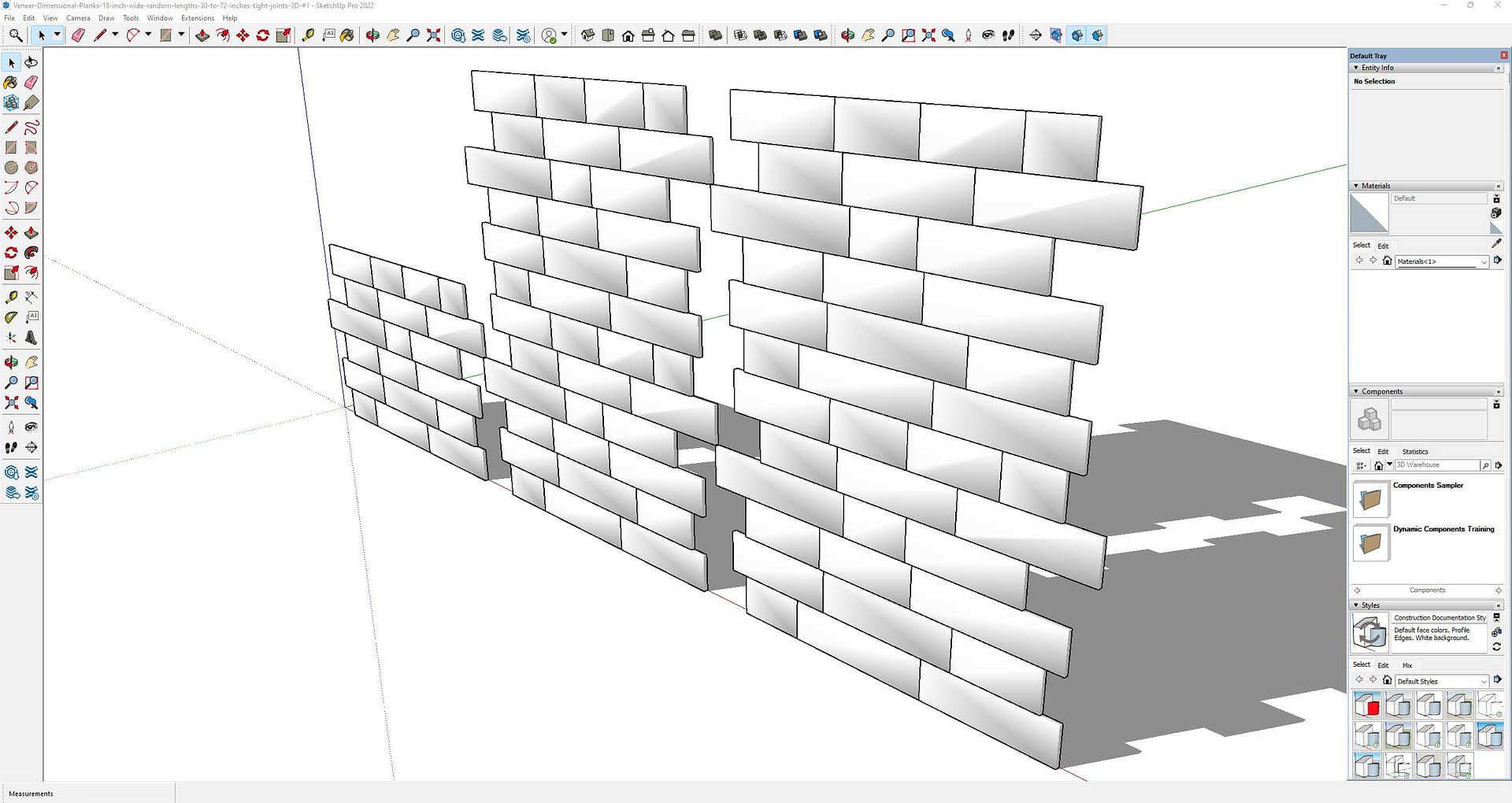Open the Materials<1> library dropdown

[x=1484, y=261]
